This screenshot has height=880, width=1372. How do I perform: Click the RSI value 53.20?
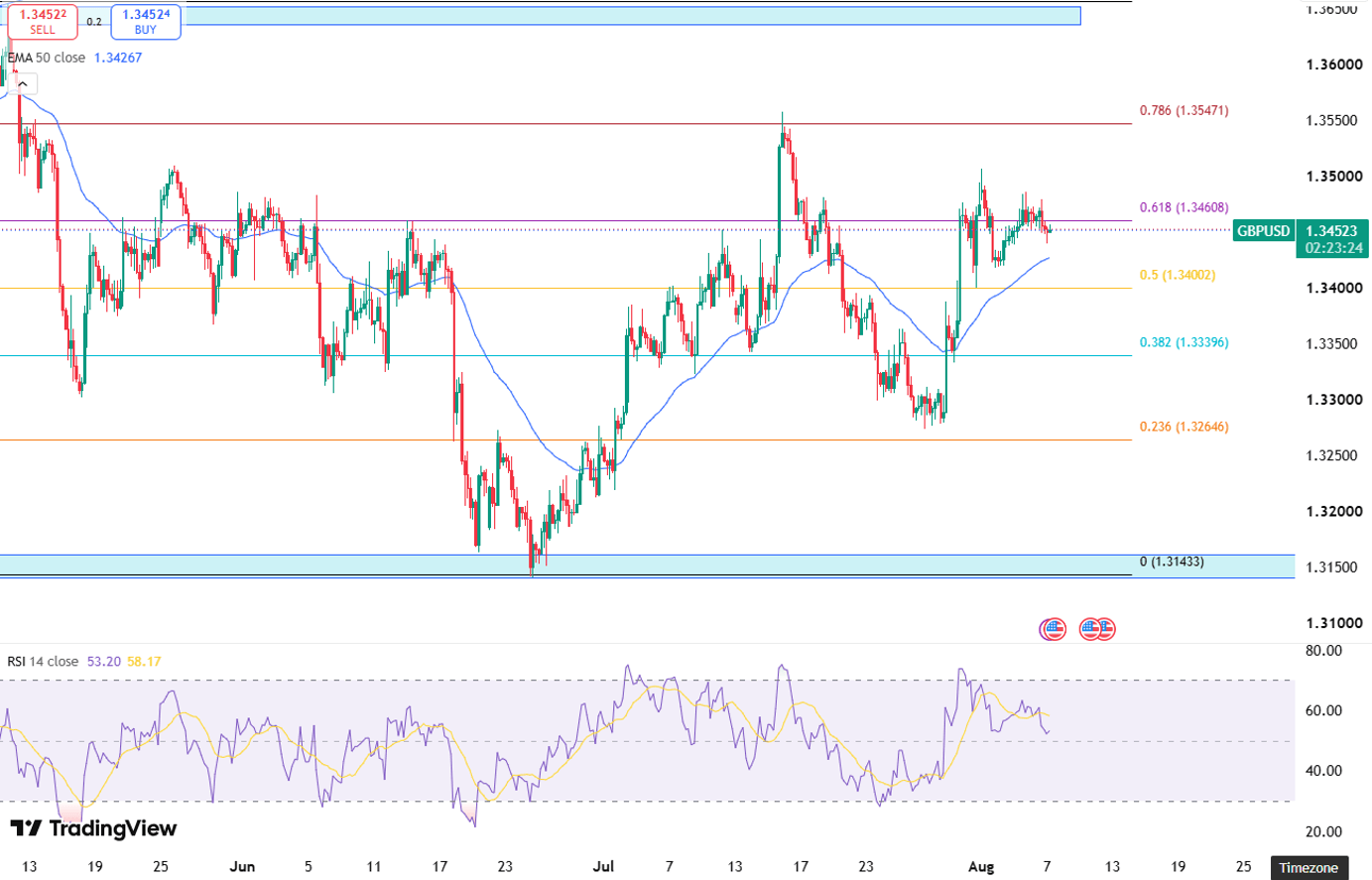click(103, 661)
